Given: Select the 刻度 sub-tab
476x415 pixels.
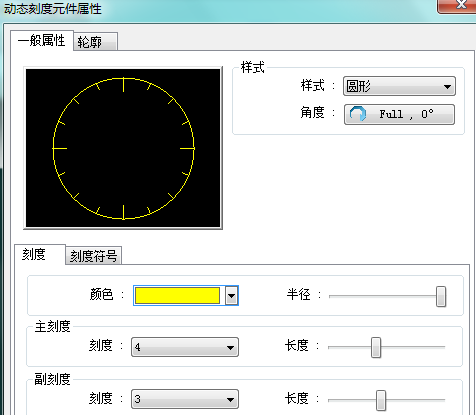Looking at the screenshot, I should tap(40, 255).
